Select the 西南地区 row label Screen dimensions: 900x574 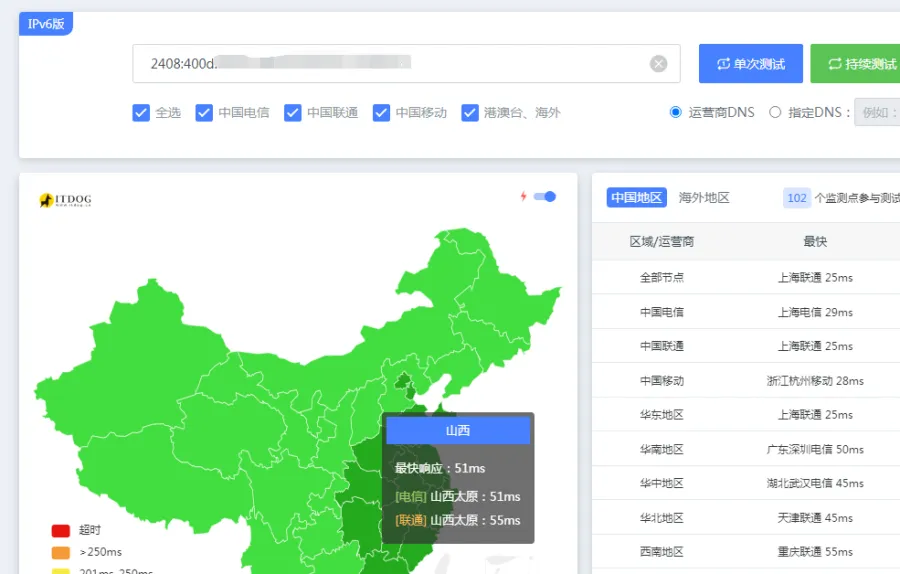[x=662, y=552]
